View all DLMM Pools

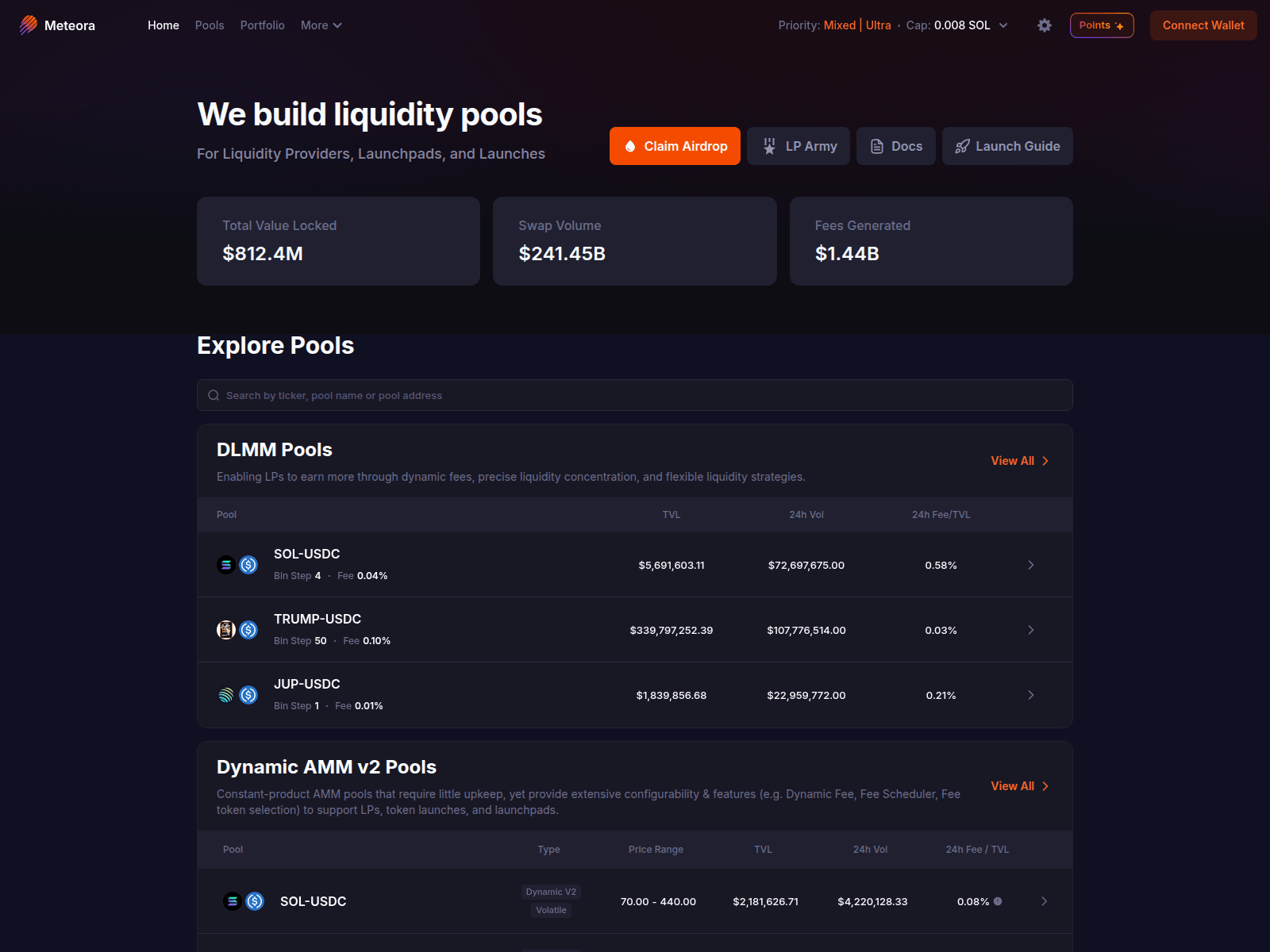point(1019,461)
